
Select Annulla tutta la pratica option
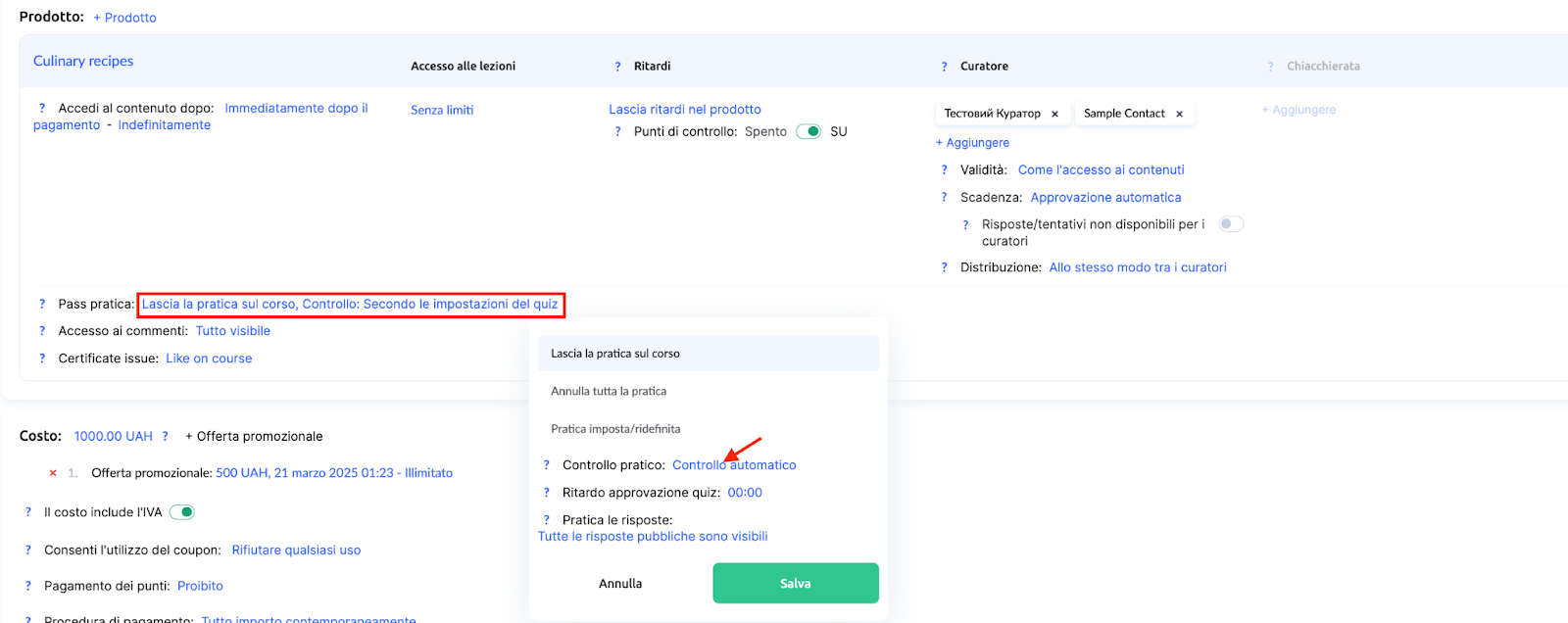point(609,391)
